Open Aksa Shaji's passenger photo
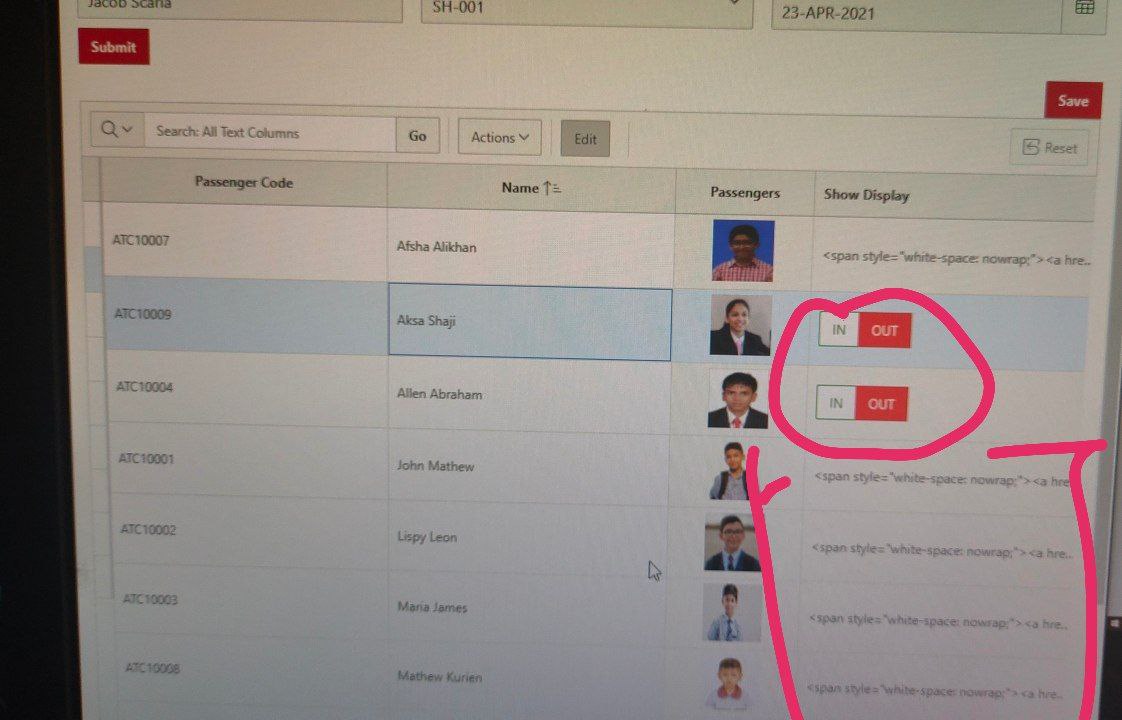 741,326
